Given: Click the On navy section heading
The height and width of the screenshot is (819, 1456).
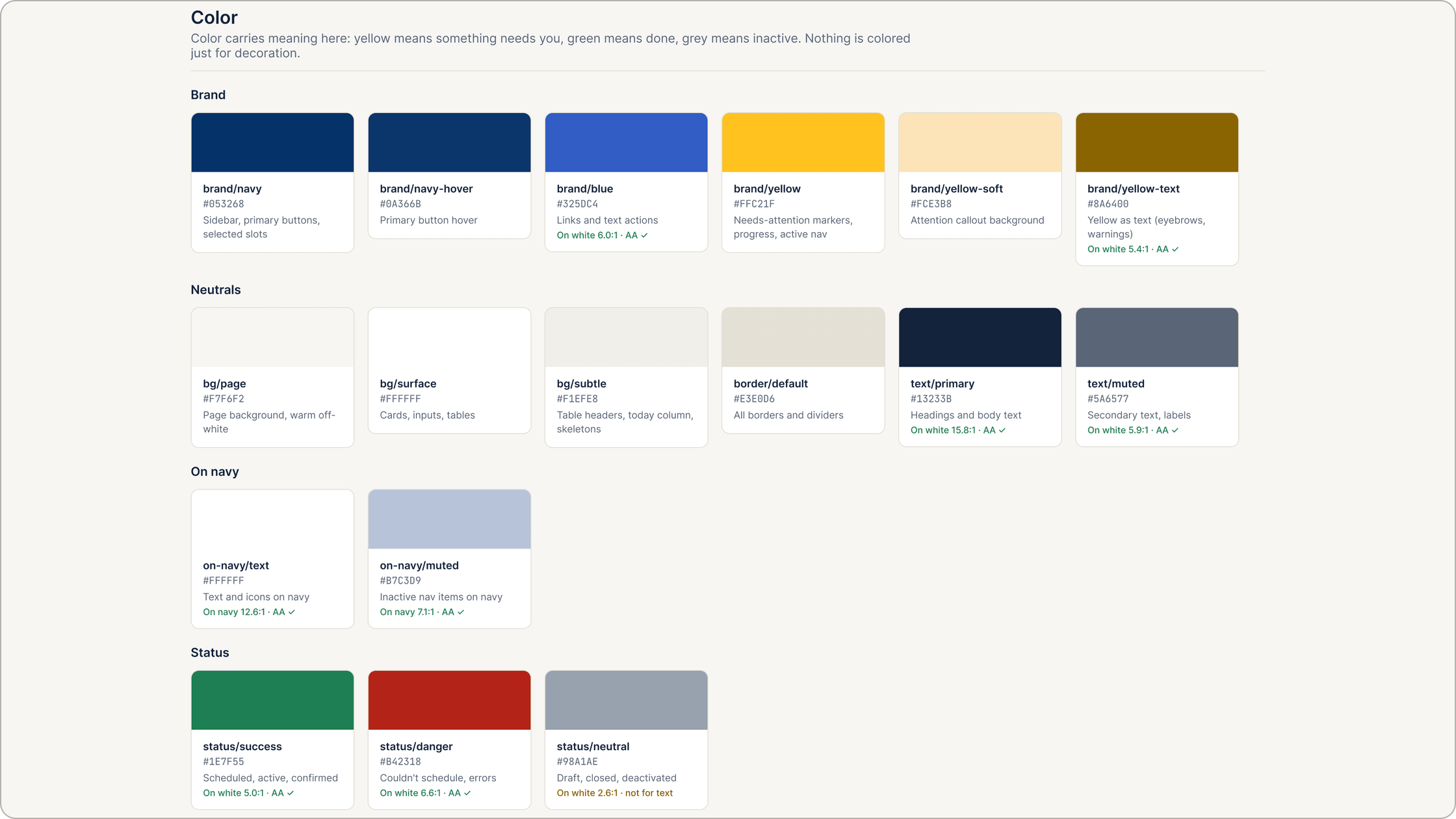Looking at the screenshot, I should (x=214, y=472).
